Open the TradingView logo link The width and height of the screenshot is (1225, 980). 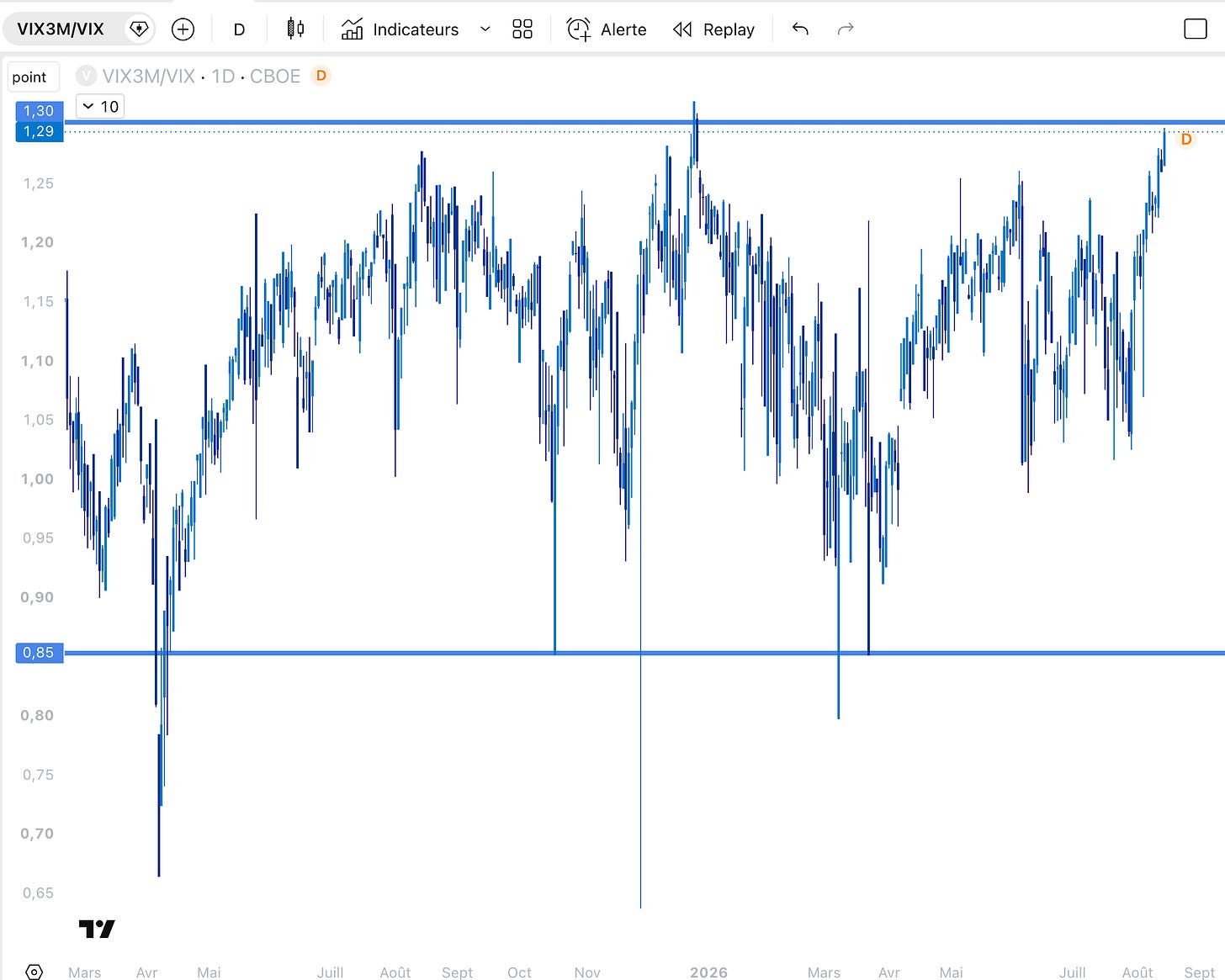coord(97,929)
